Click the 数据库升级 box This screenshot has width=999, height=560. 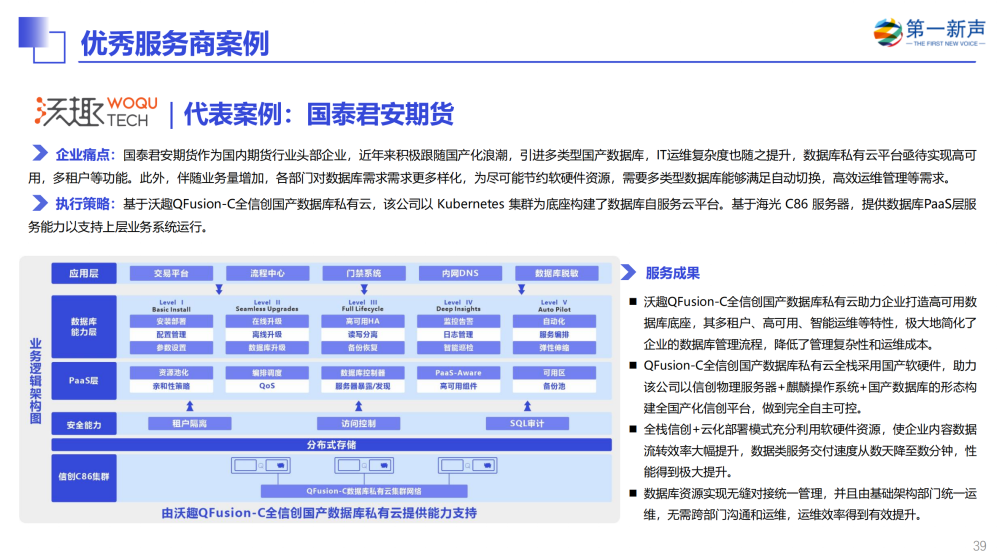pos(267,348)
